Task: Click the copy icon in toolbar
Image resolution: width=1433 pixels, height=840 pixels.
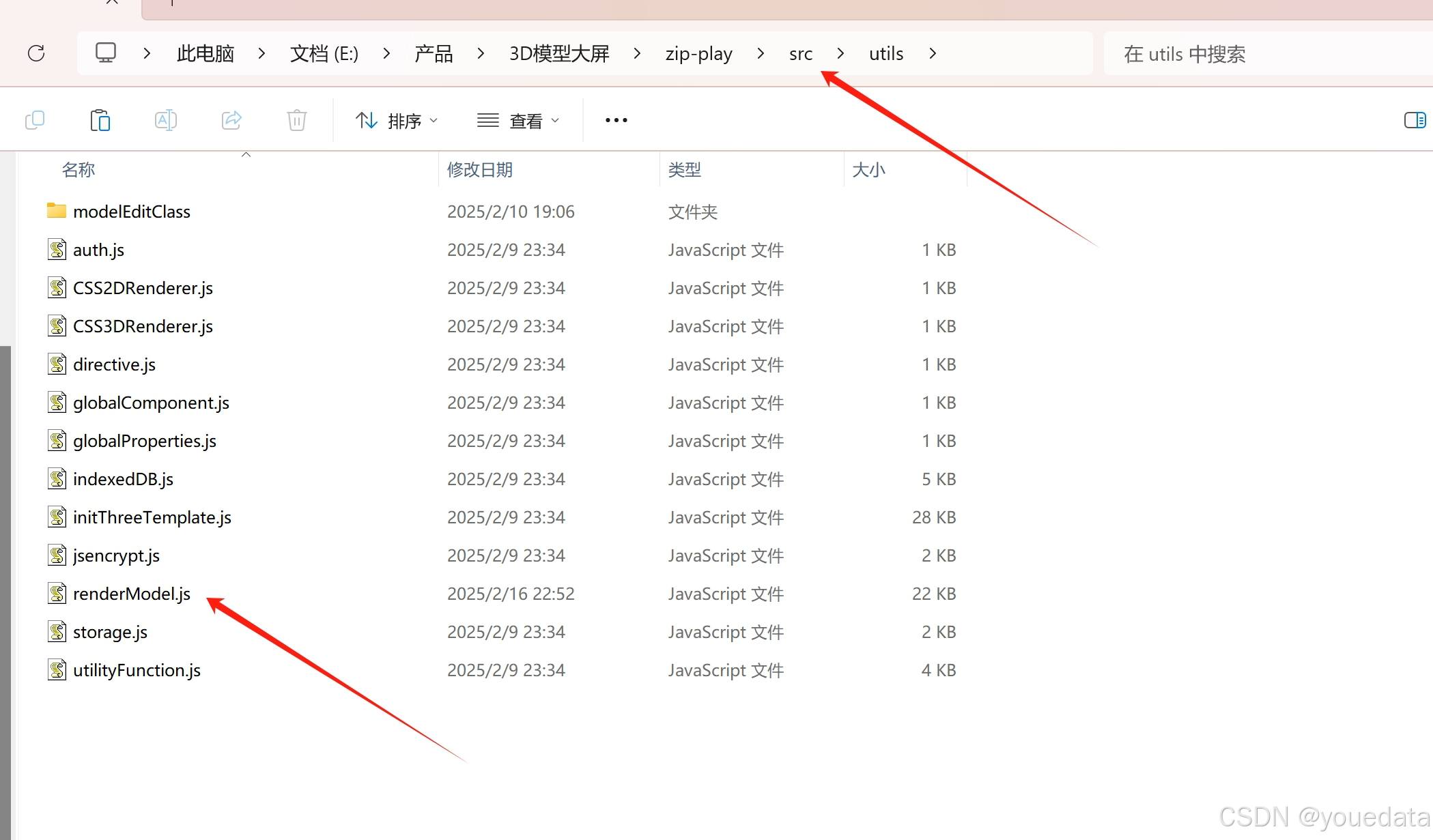Action: click(x=35, y=120)
